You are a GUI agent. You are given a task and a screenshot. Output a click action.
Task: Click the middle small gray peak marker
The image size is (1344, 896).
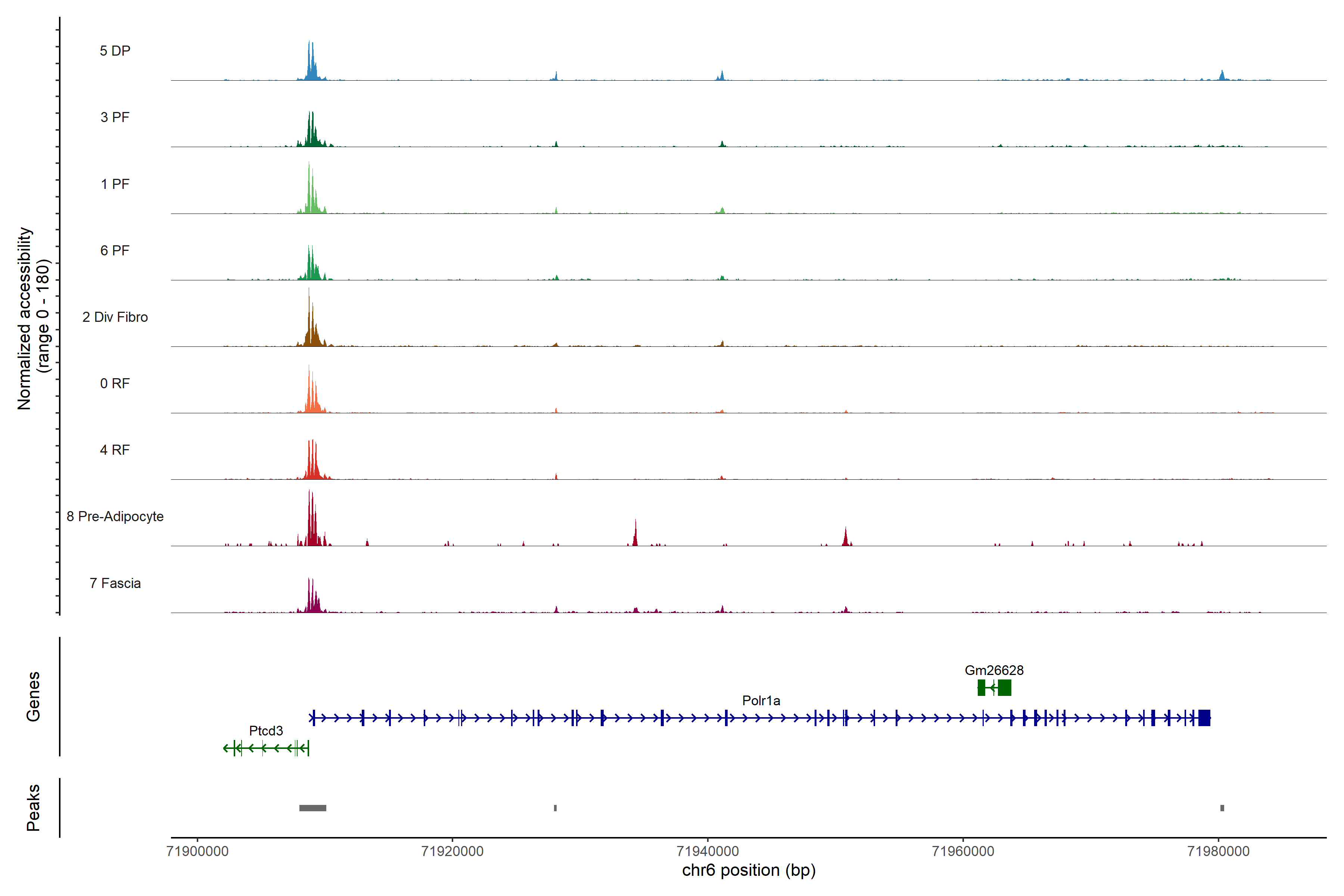555,808
